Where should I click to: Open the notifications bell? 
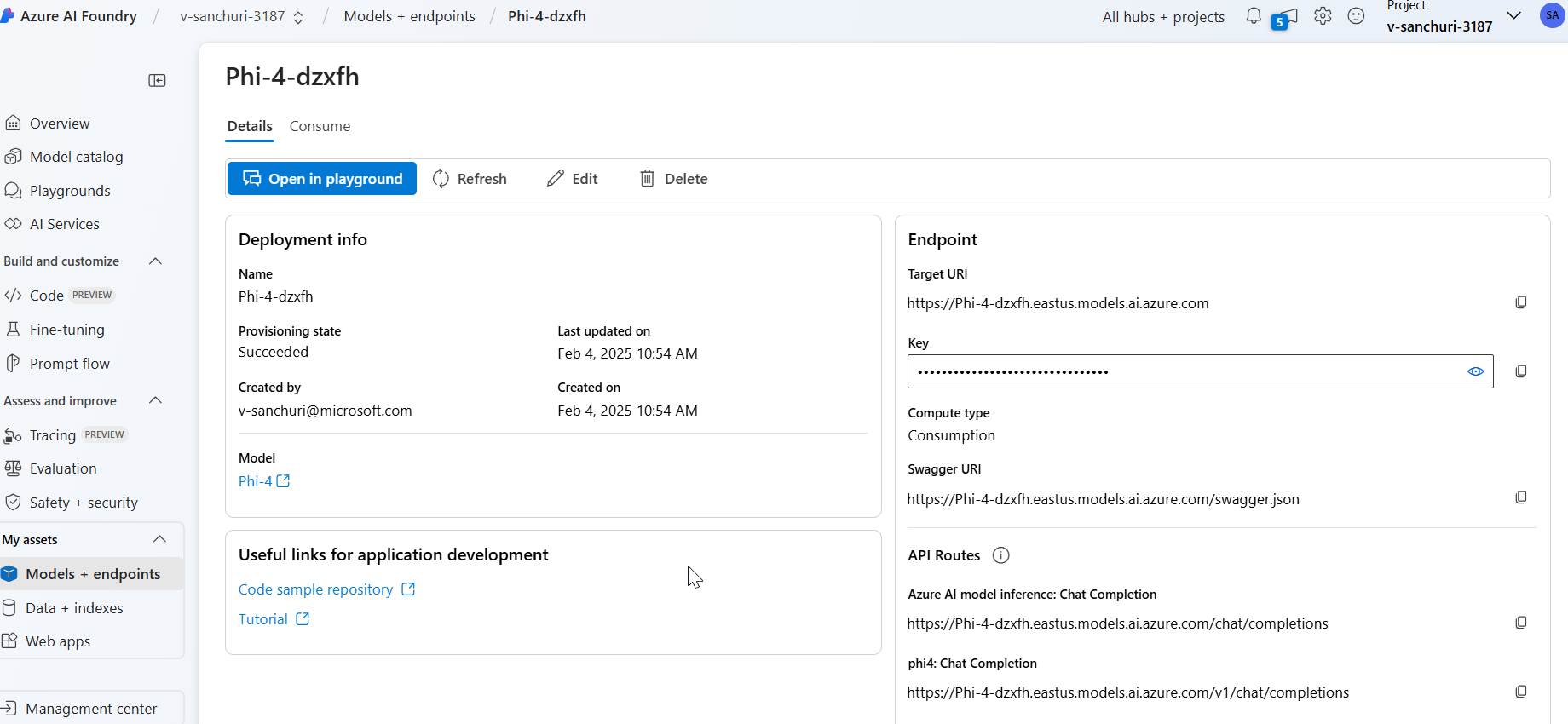[x=1254, y=16]
